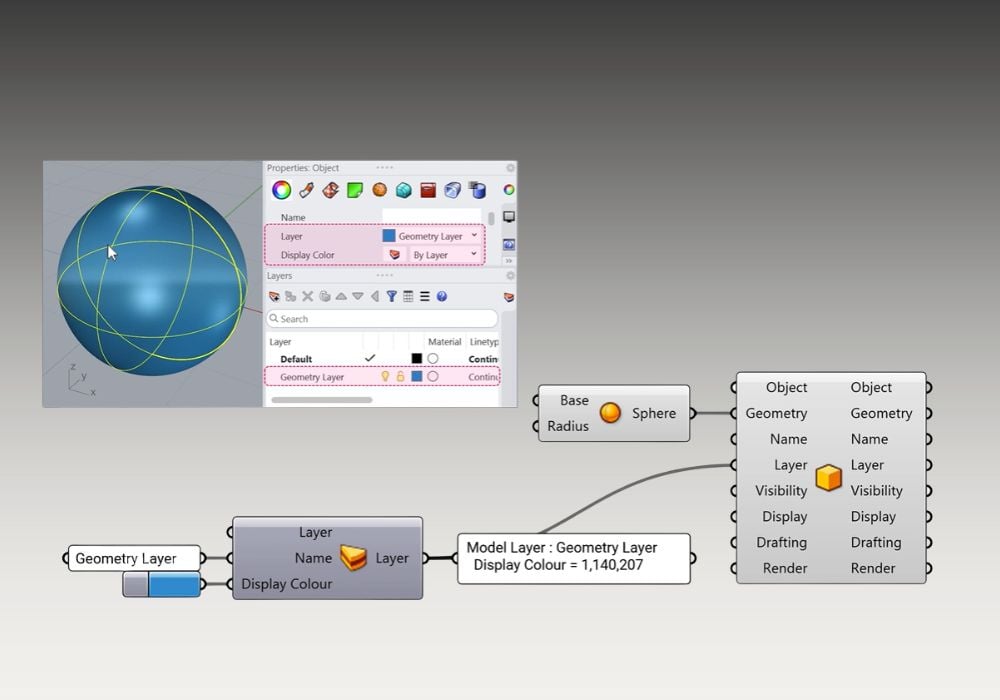Image resolution: width=1000 pixels, height=700 pixels.
Task: Click the Material column header
Action: 445,342
